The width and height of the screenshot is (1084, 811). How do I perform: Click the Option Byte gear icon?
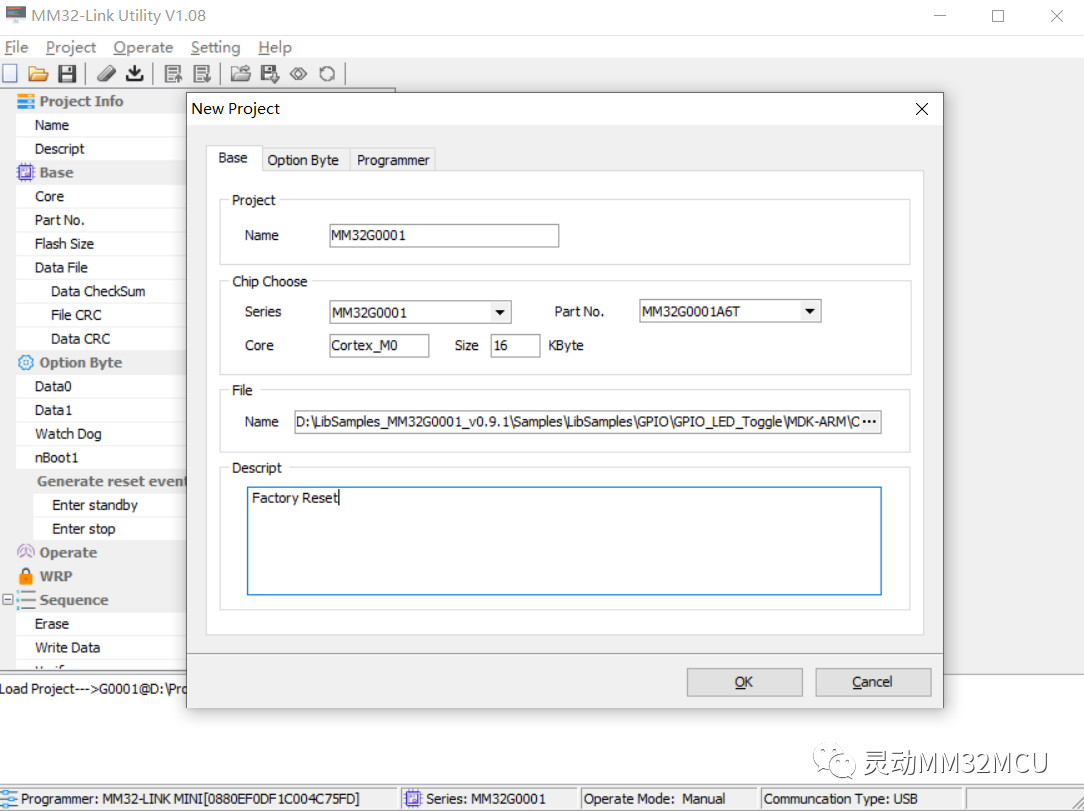click(x=26, y=362)
